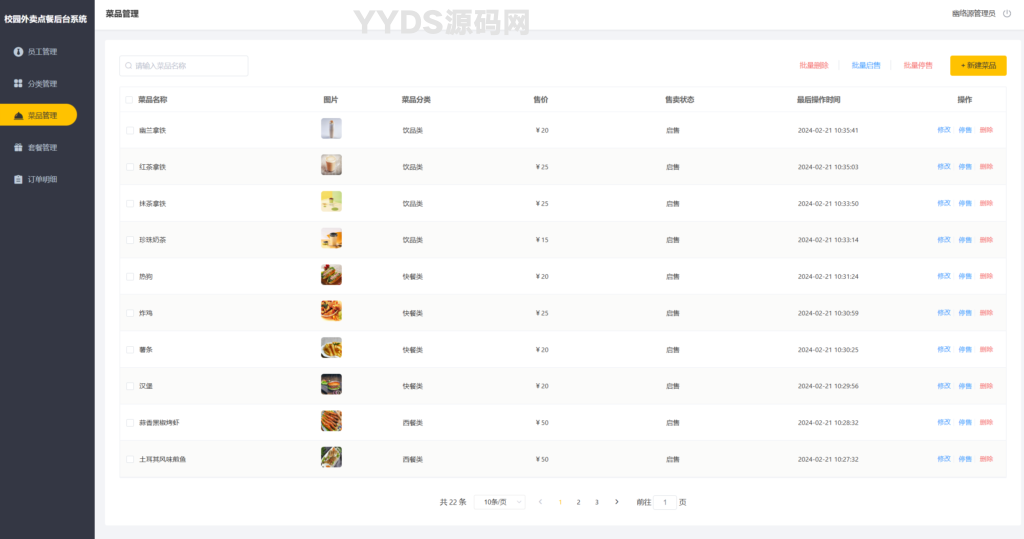Select the checkbox beside 汉堡
The image size is (1024, 539).
click(x=129, y=386)
